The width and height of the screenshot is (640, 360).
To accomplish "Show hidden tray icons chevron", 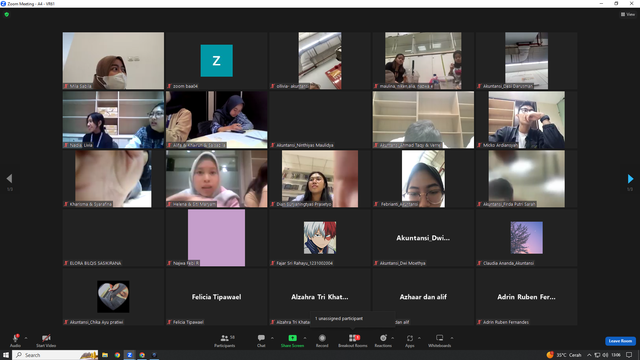I will click(589, 355).
